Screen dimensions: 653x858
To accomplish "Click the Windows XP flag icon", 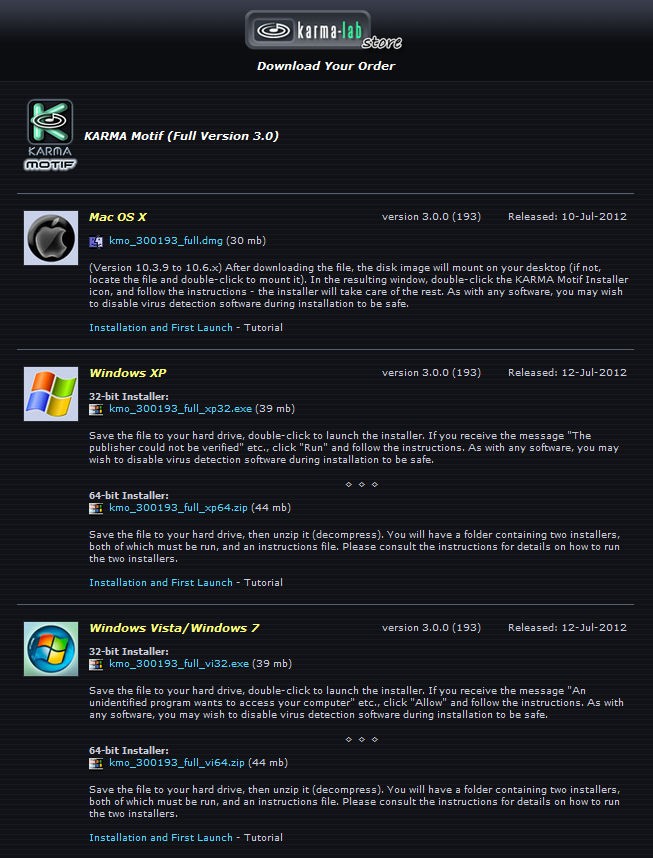I will 51,394.
